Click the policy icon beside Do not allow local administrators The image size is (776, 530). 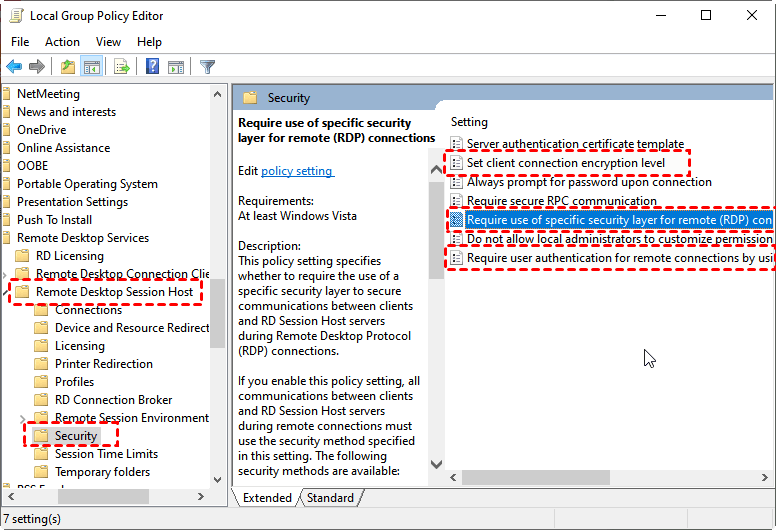(457, 239)
